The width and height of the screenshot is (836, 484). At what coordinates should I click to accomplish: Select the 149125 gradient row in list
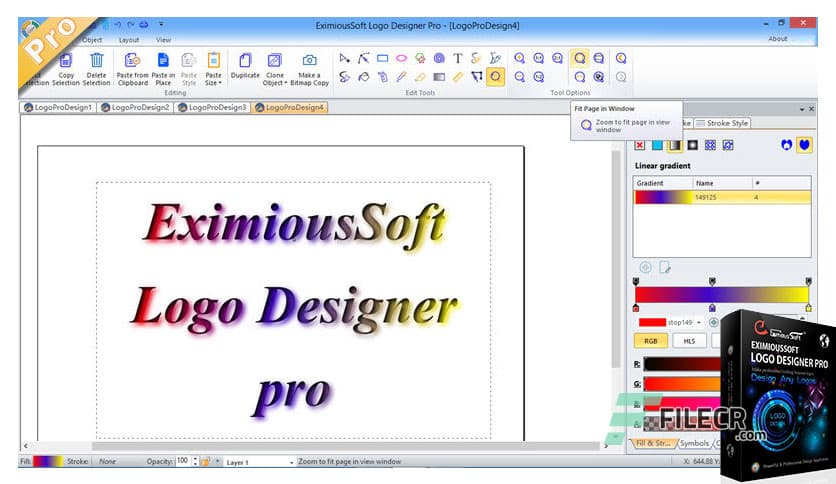coord(722,197)
